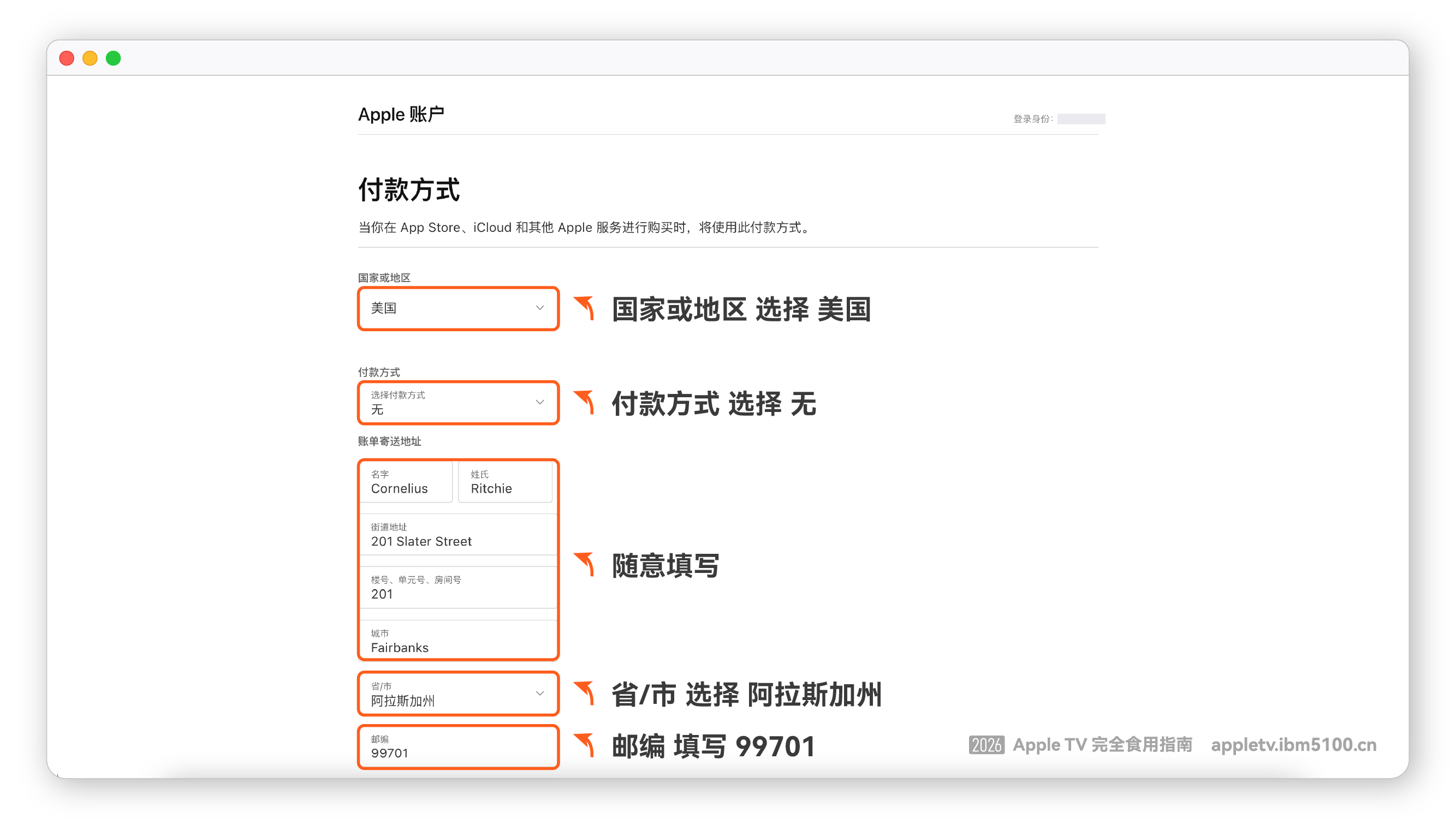
Task: Click the gray 2026 badge in watermark
Action: point(986,745)
